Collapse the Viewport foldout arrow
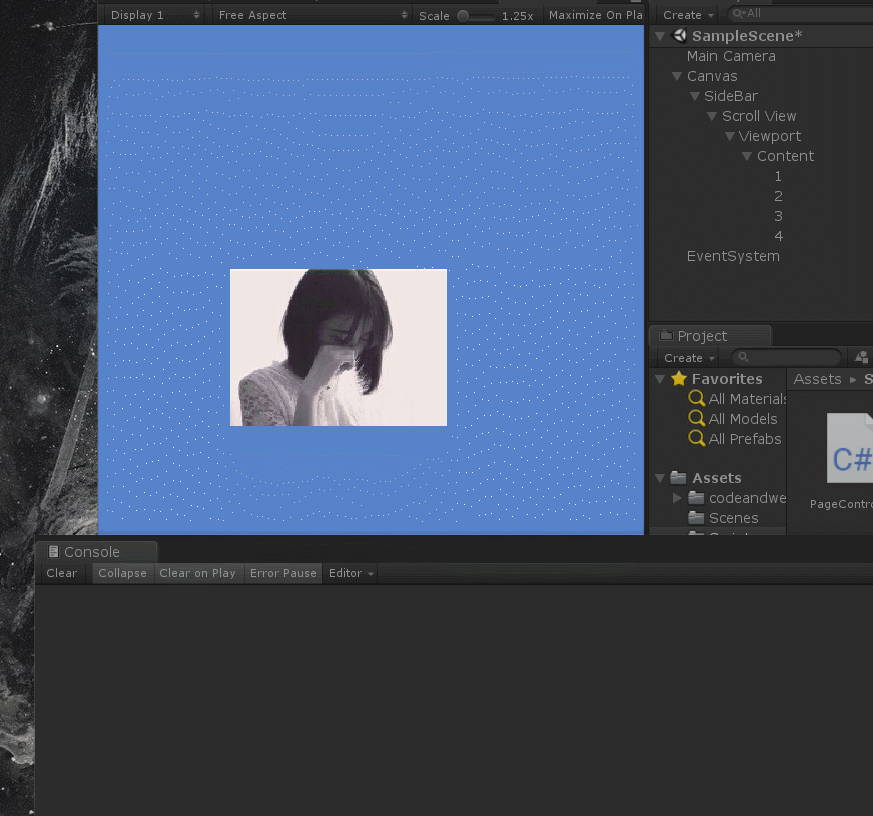 730,136
